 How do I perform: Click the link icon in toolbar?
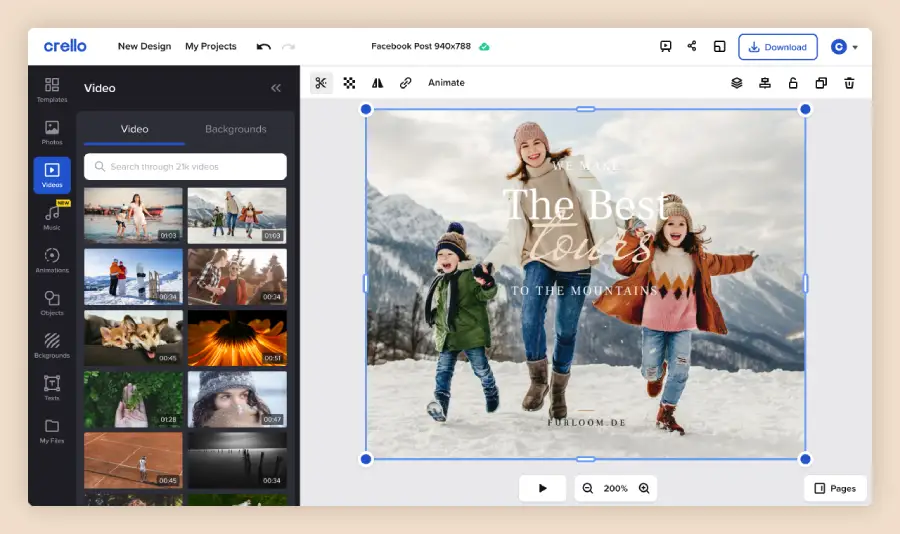(405, 83)
